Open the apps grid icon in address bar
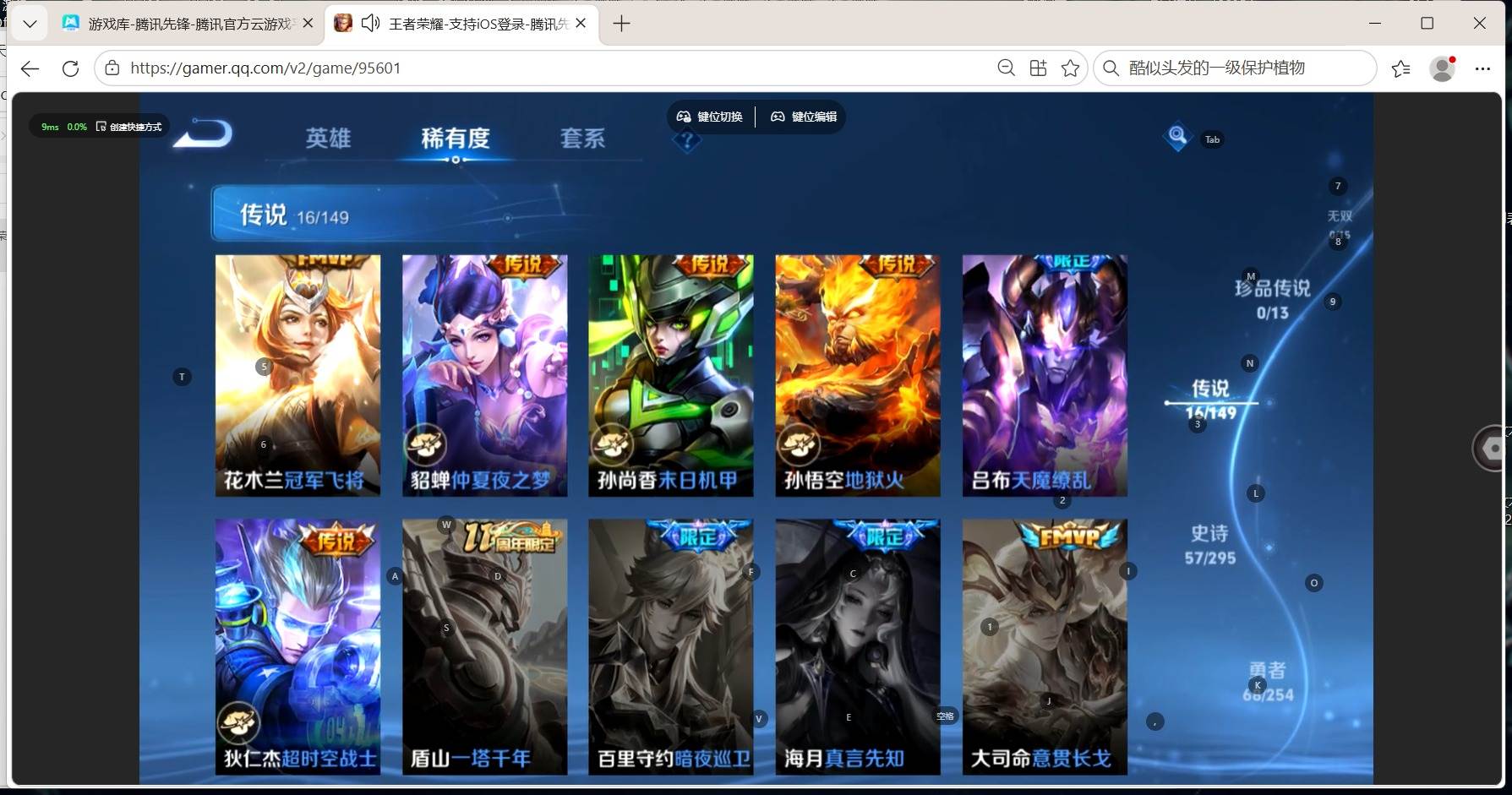The width and height of the screenshot is (1512, 795). click(1038, 68)
